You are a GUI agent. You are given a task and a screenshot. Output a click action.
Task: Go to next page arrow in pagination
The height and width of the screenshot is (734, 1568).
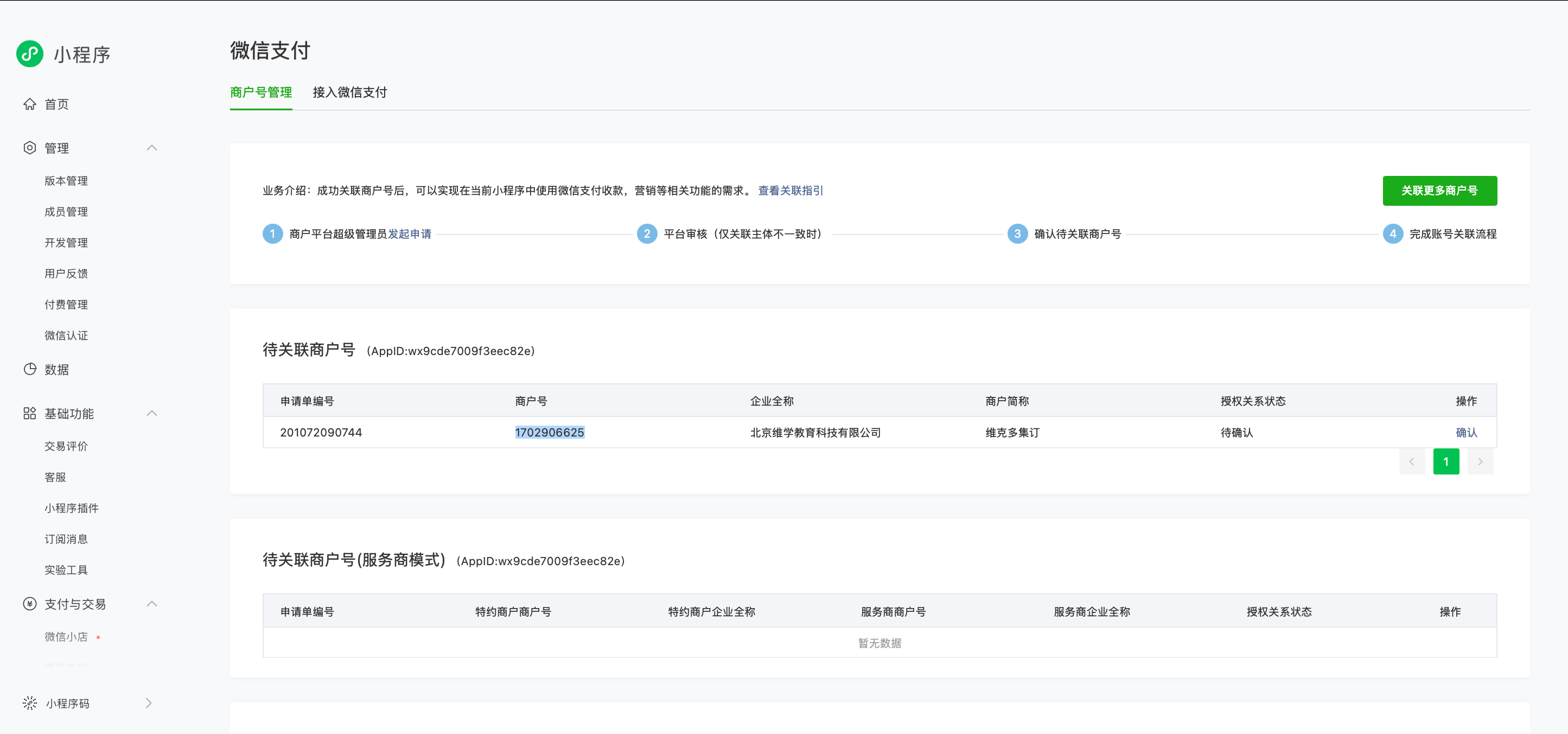[1480, 461]
